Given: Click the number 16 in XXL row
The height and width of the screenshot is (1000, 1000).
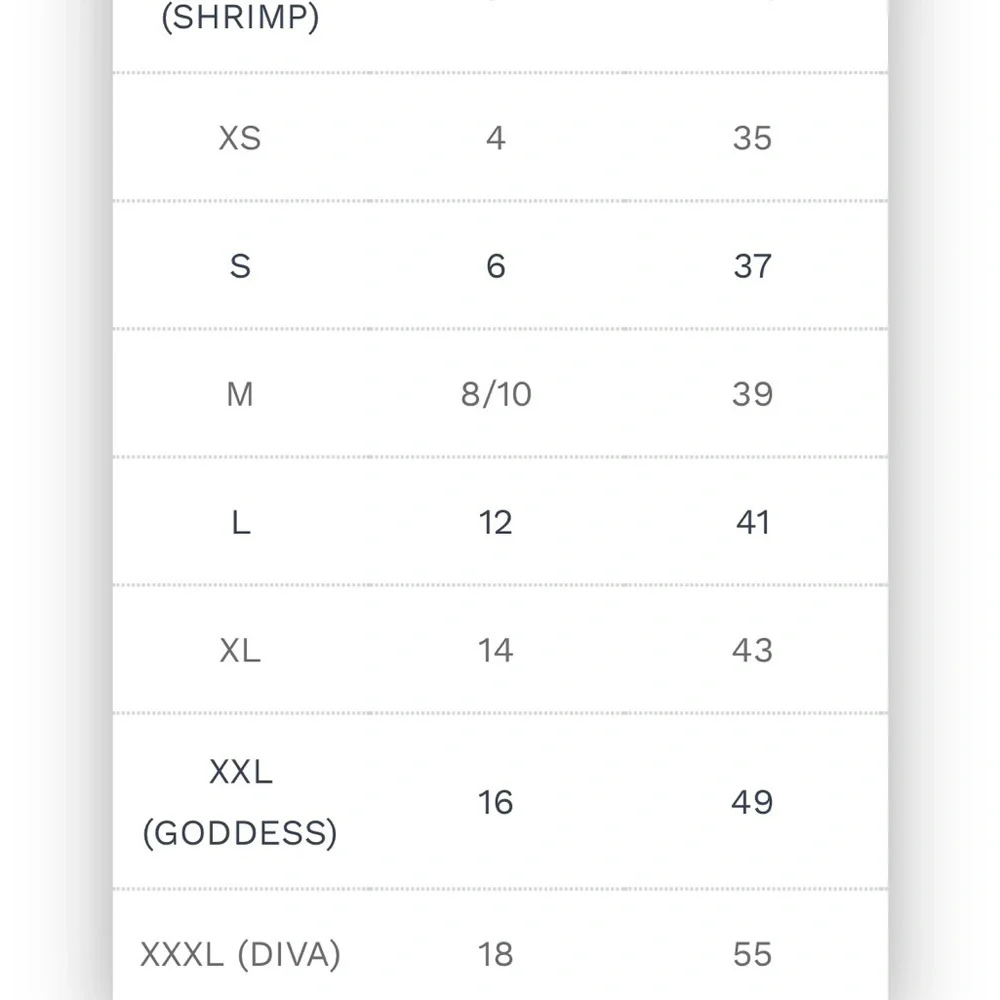Looking at the screenshot, I should pos(496,802).
